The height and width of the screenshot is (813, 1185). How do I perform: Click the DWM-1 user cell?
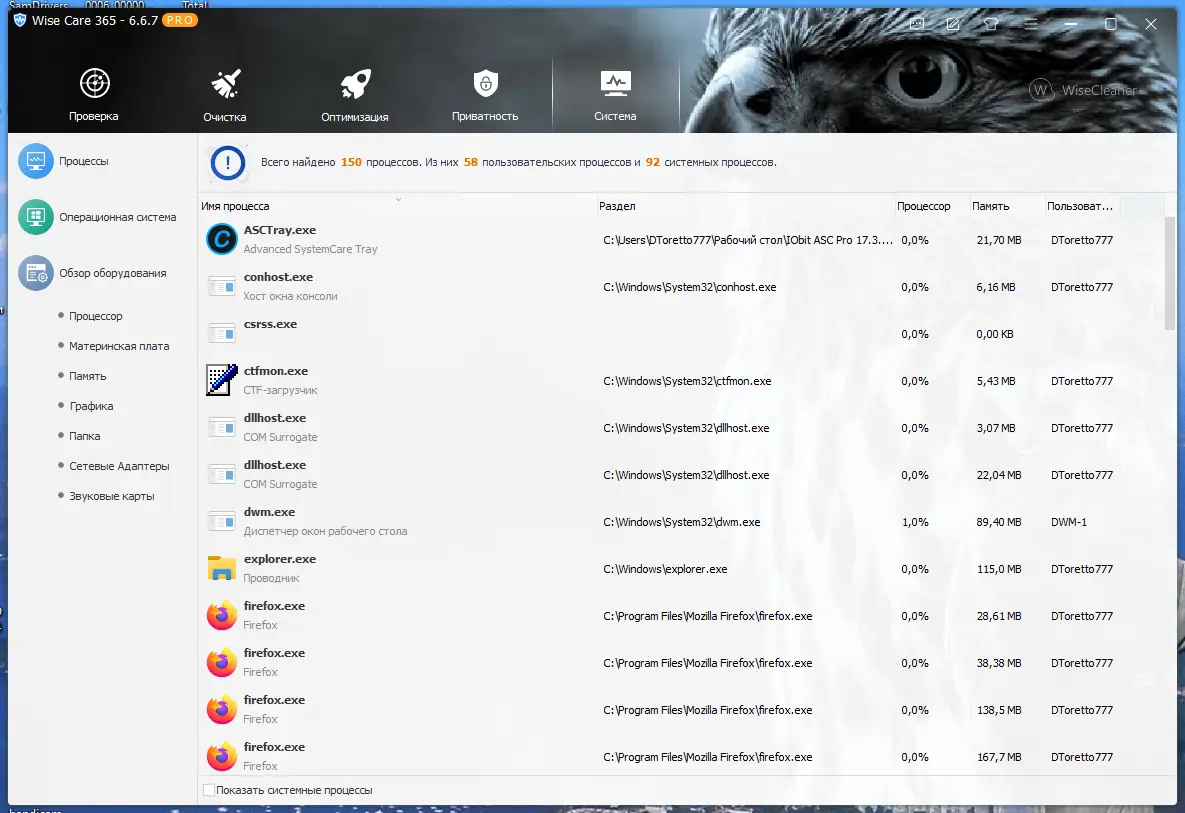click(1069, 522)
